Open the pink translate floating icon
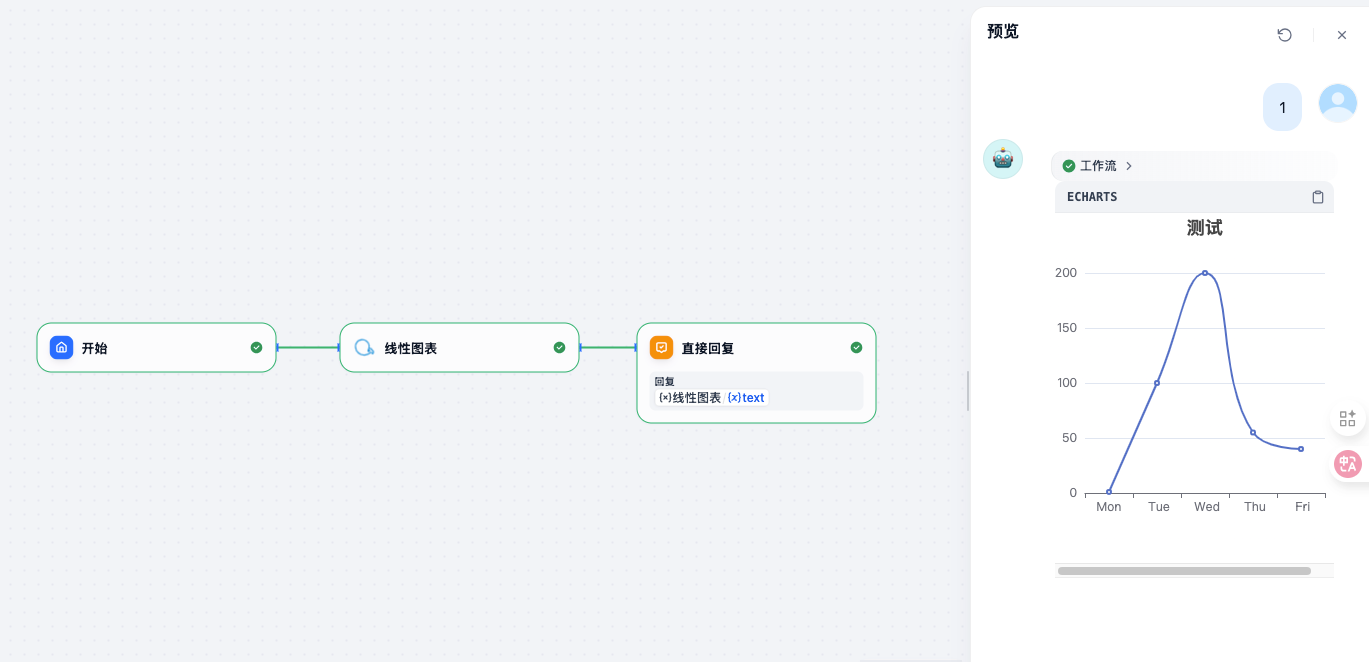 (x=1348, y=464)
